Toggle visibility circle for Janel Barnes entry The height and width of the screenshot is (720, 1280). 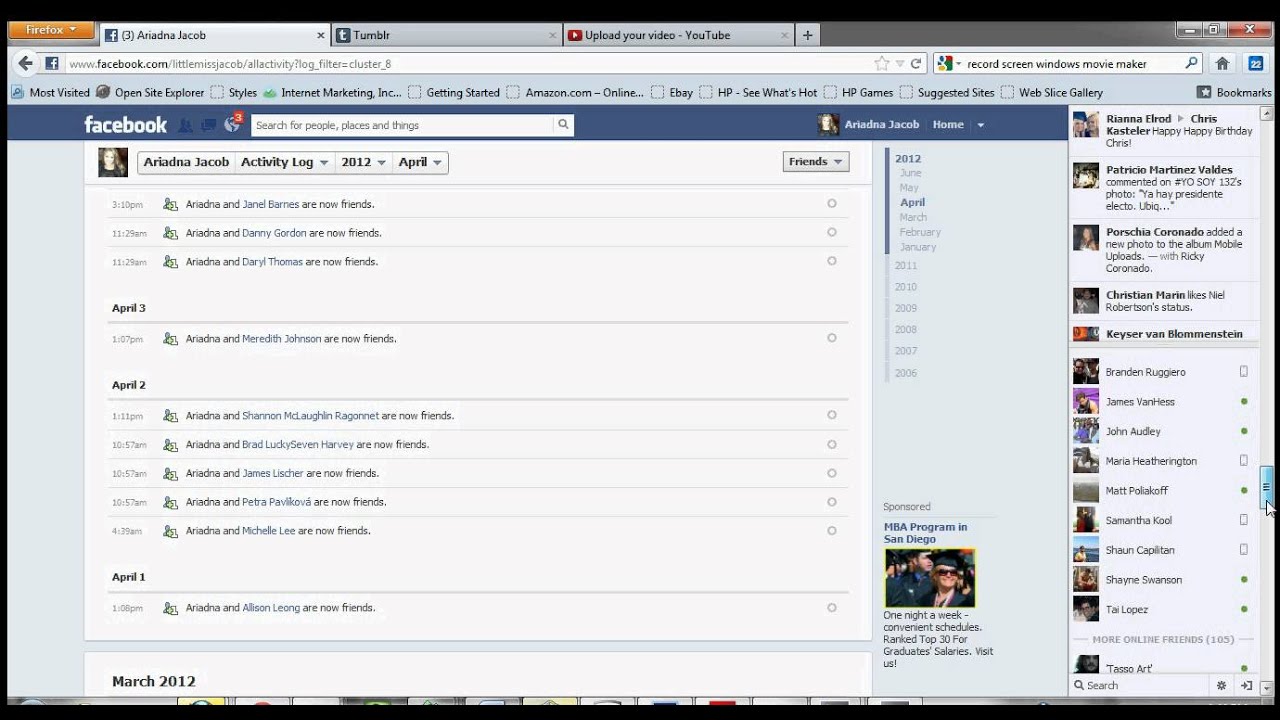coord(831,203)
